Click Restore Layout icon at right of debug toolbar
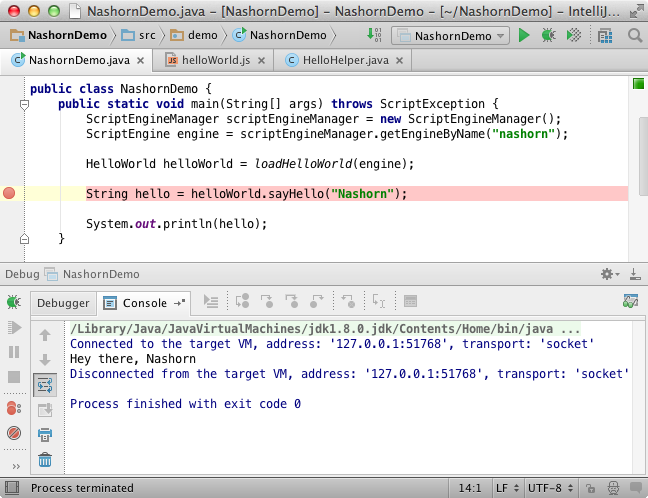This screenshot has width=648, height=498. pos(631,301)
